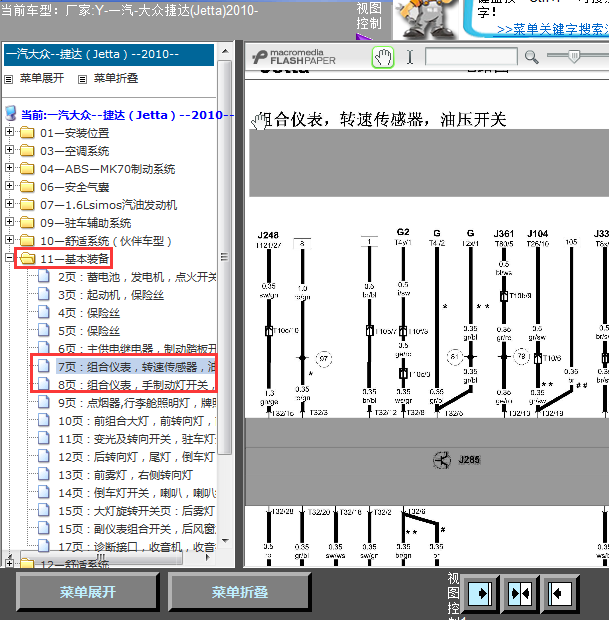Image resolution: width=609 pixels, height=621 pixels.
Task: Select the FlashPaper hand pan tool
Action: point(383,57)
